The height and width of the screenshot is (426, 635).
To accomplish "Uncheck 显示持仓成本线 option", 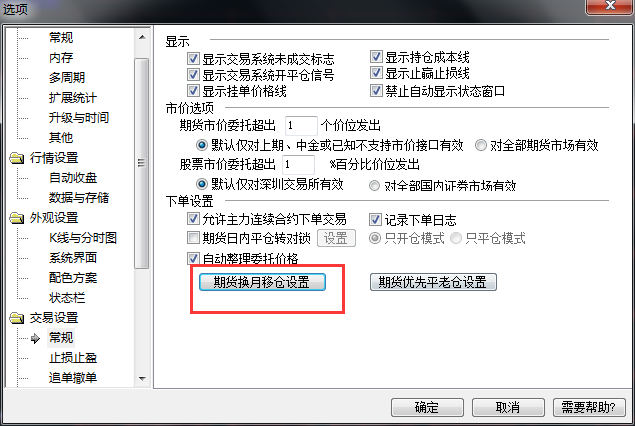I will point(376,57).
